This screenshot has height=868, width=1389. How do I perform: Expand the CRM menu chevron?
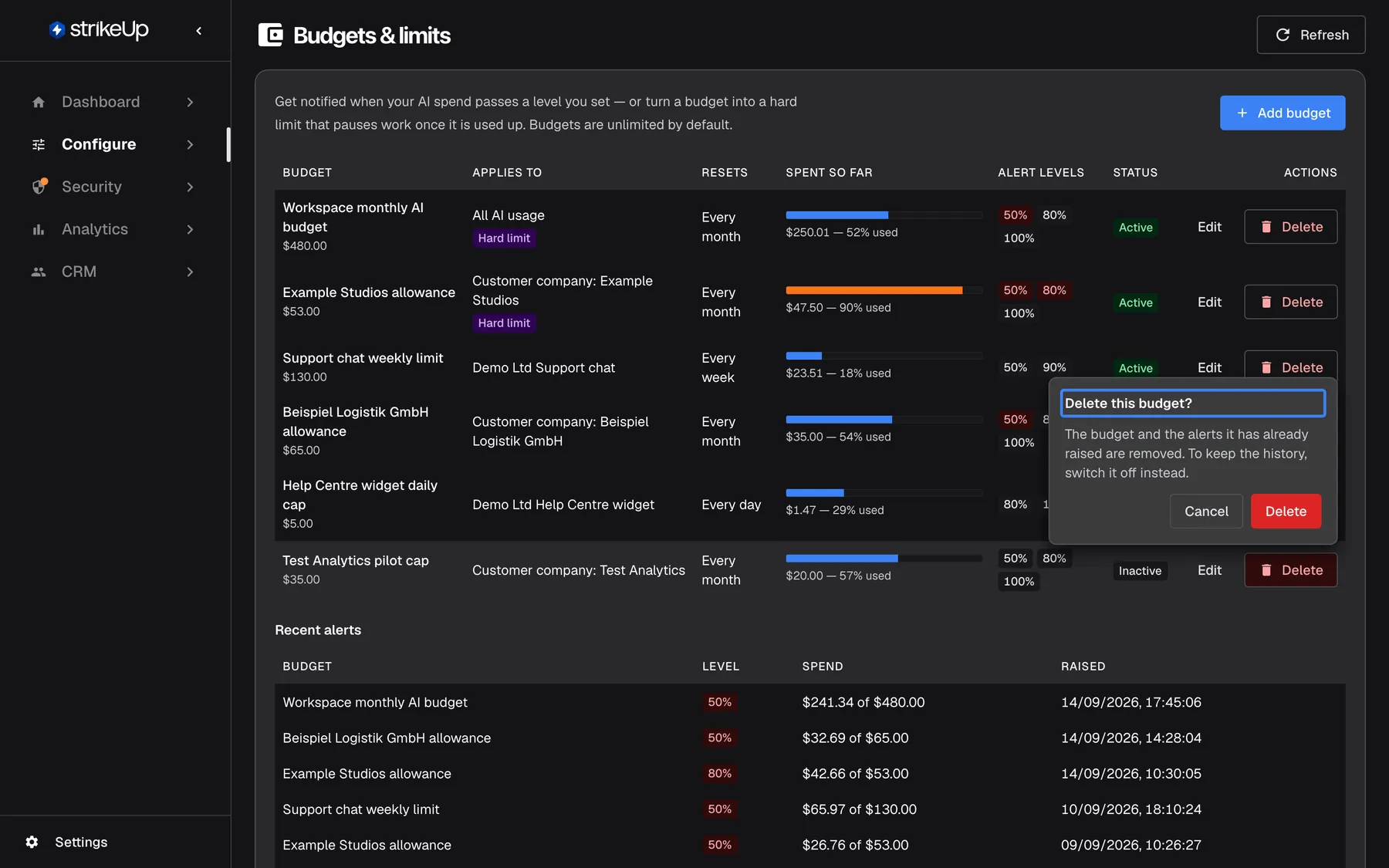(190, 272)
